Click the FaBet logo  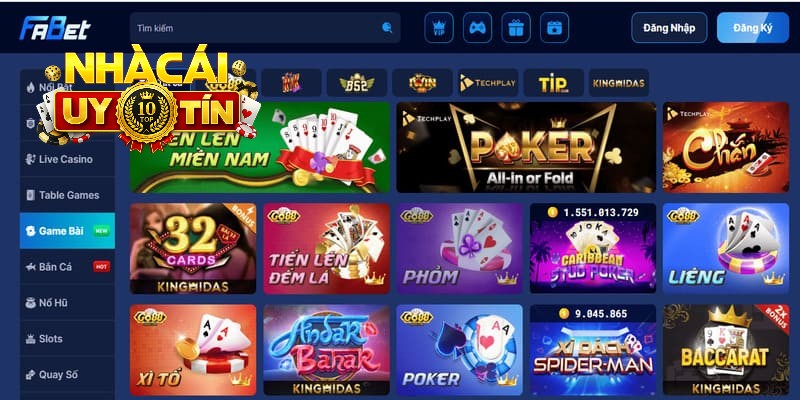point(55,28)
